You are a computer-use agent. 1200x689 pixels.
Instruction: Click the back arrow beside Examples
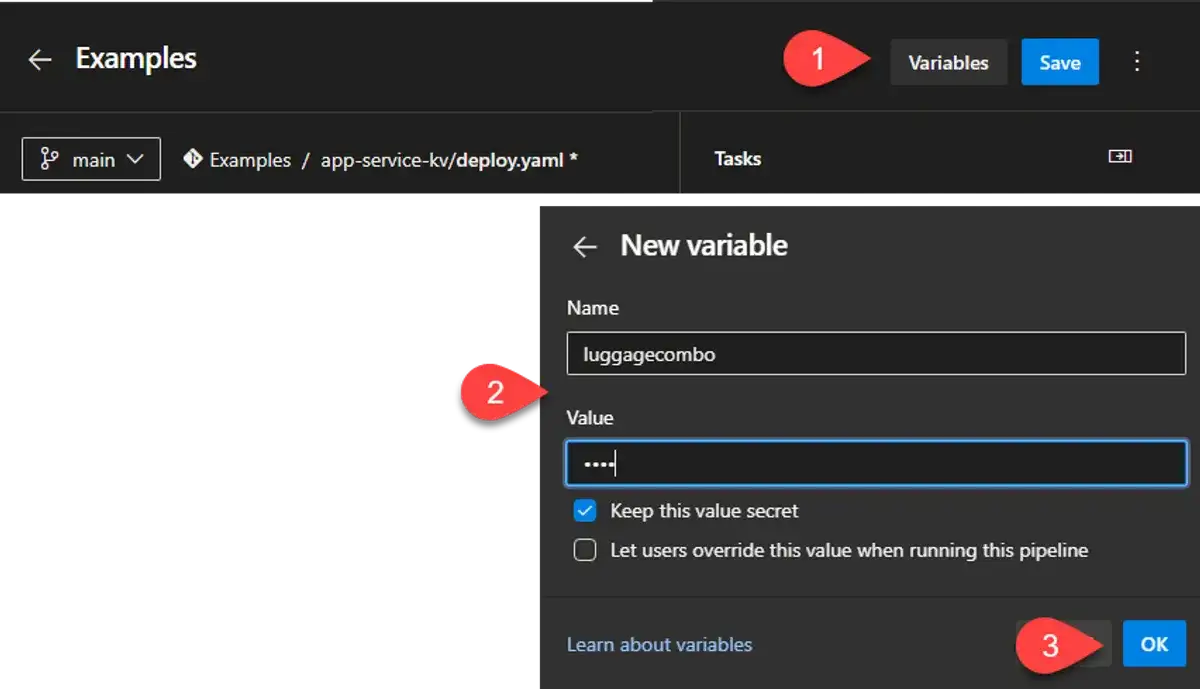pyautogui.click(x=39, y=59)
